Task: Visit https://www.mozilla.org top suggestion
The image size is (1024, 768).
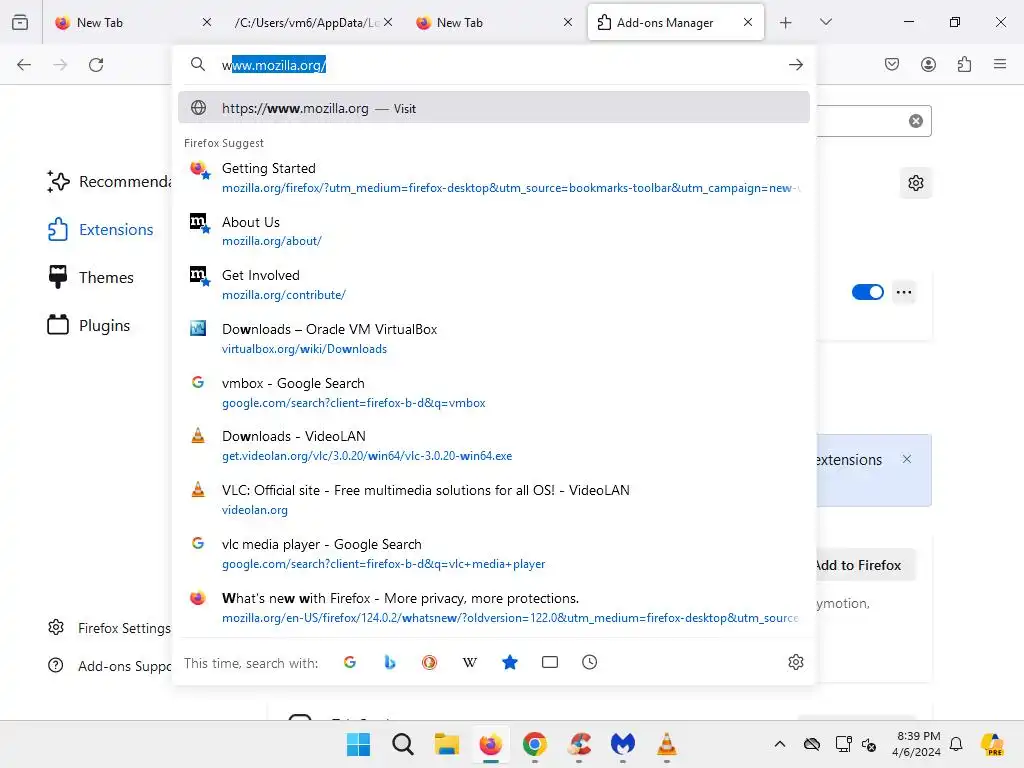Action: coord(494,108)
